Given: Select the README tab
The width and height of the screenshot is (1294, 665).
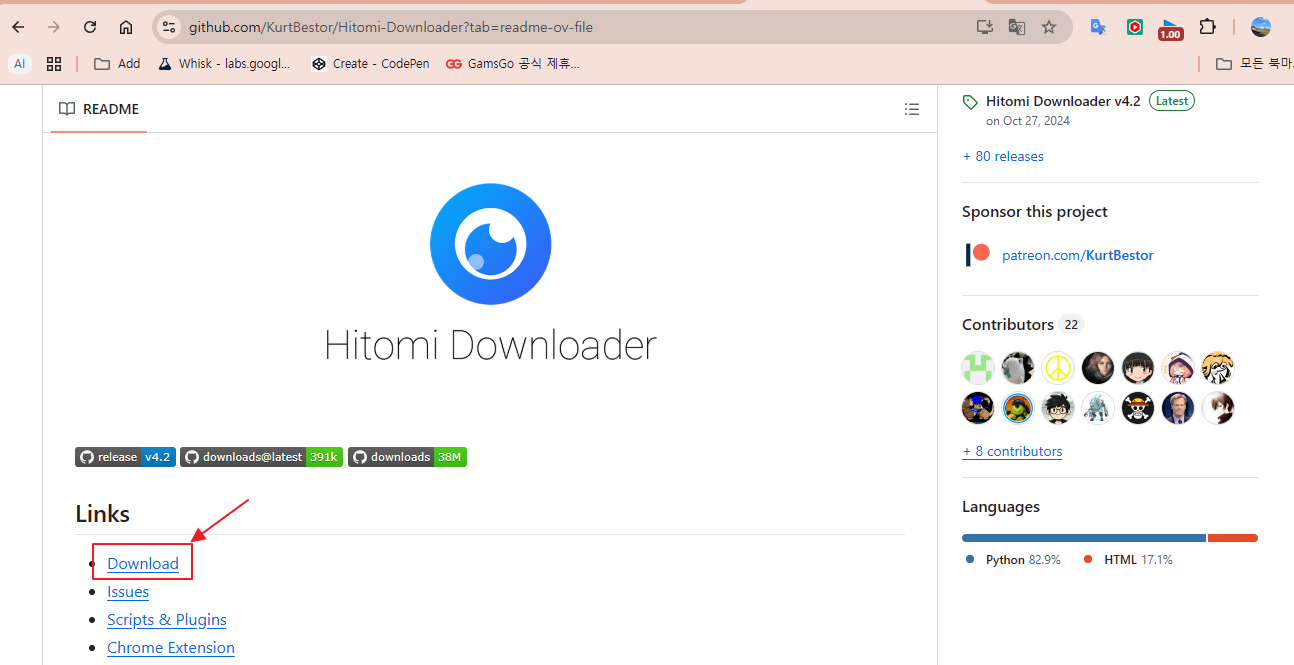Looking at the screenshot, I should (x=99, y=109).
